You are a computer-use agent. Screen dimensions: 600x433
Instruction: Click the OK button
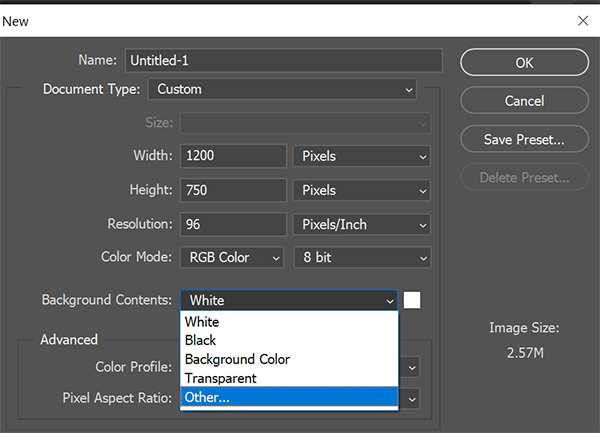(524, 62)
